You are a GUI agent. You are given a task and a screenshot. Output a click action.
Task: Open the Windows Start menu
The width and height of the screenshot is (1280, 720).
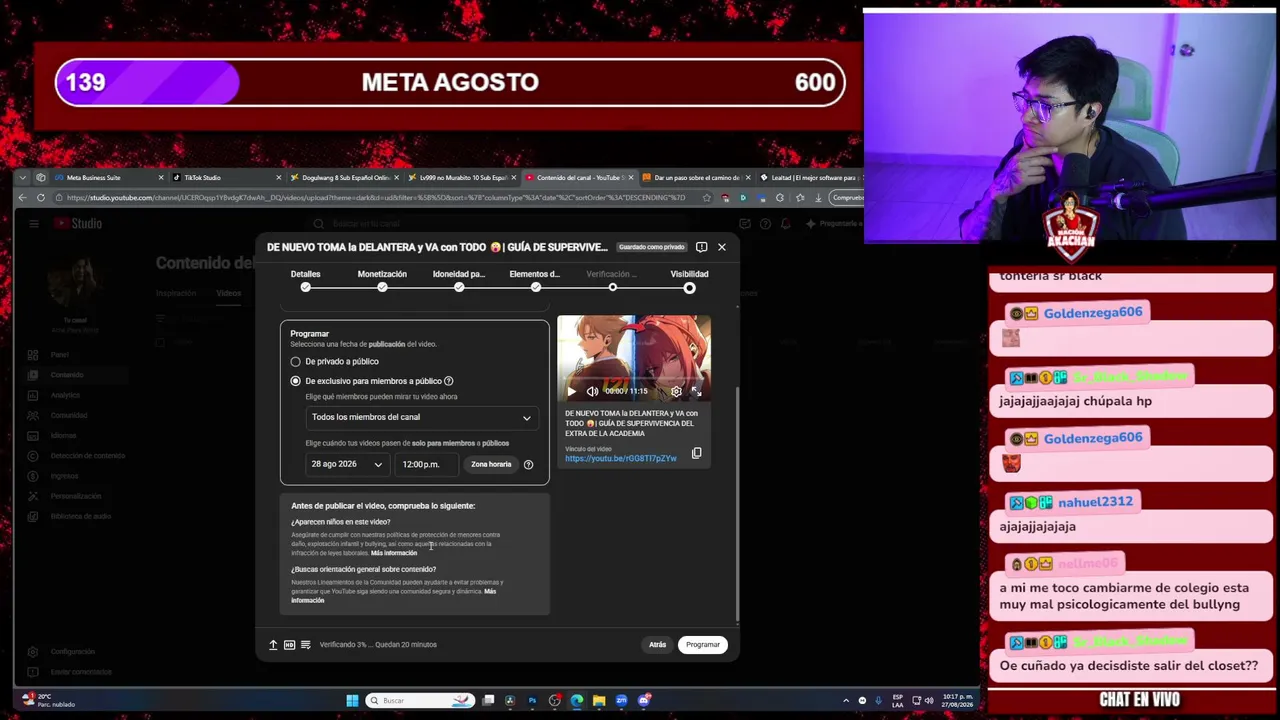[352, 701]
